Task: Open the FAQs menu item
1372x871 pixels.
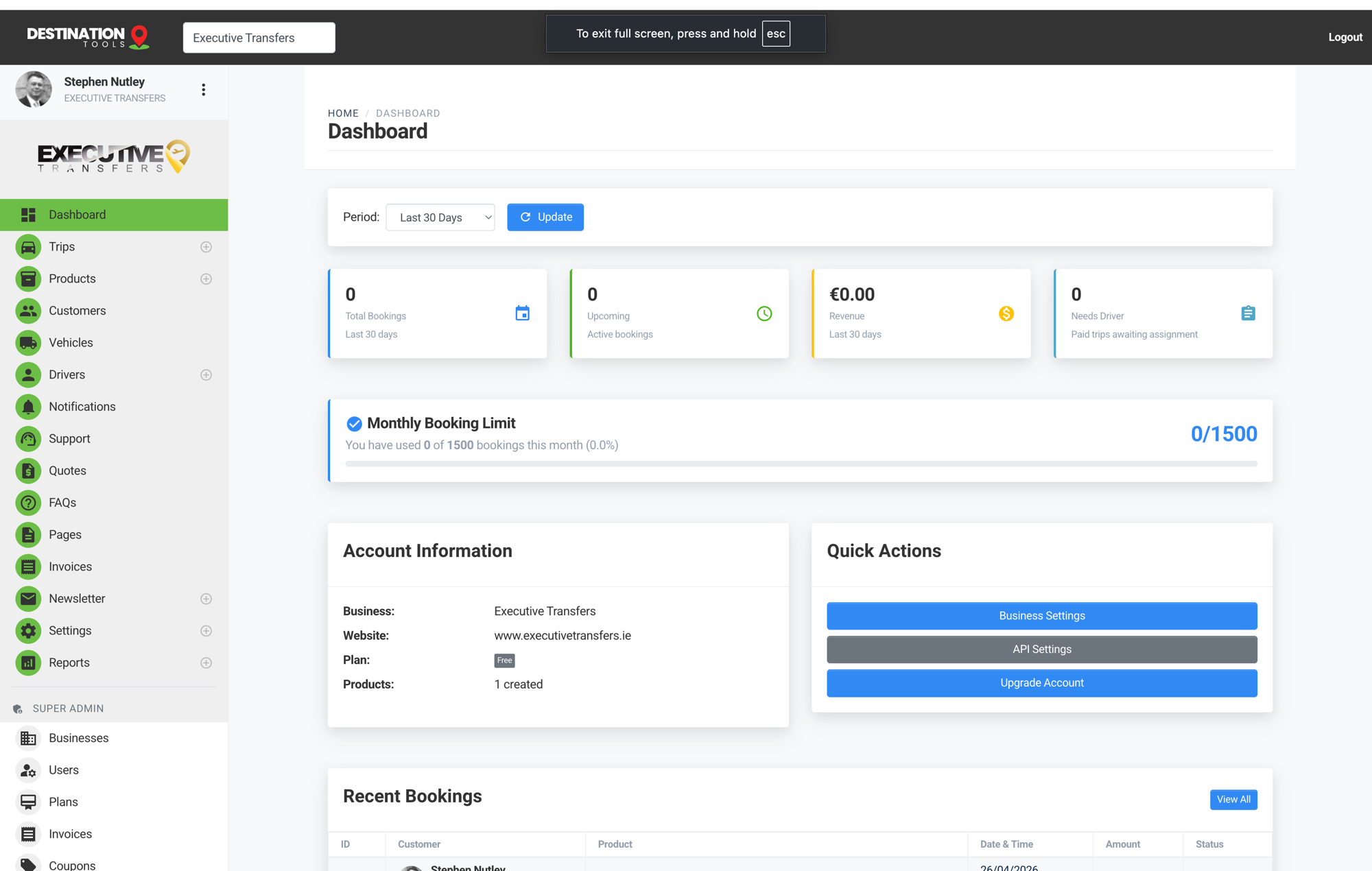Action: click(x=114, y=503)
